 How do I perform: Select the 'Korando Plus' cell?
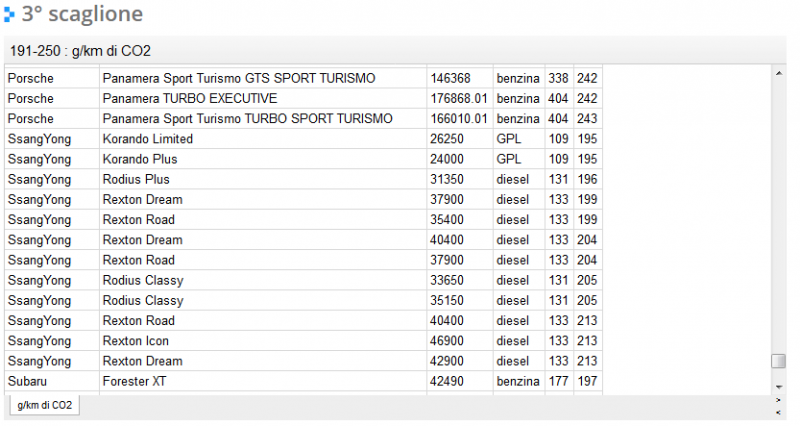pyautogui.click(x=263, y=159)
